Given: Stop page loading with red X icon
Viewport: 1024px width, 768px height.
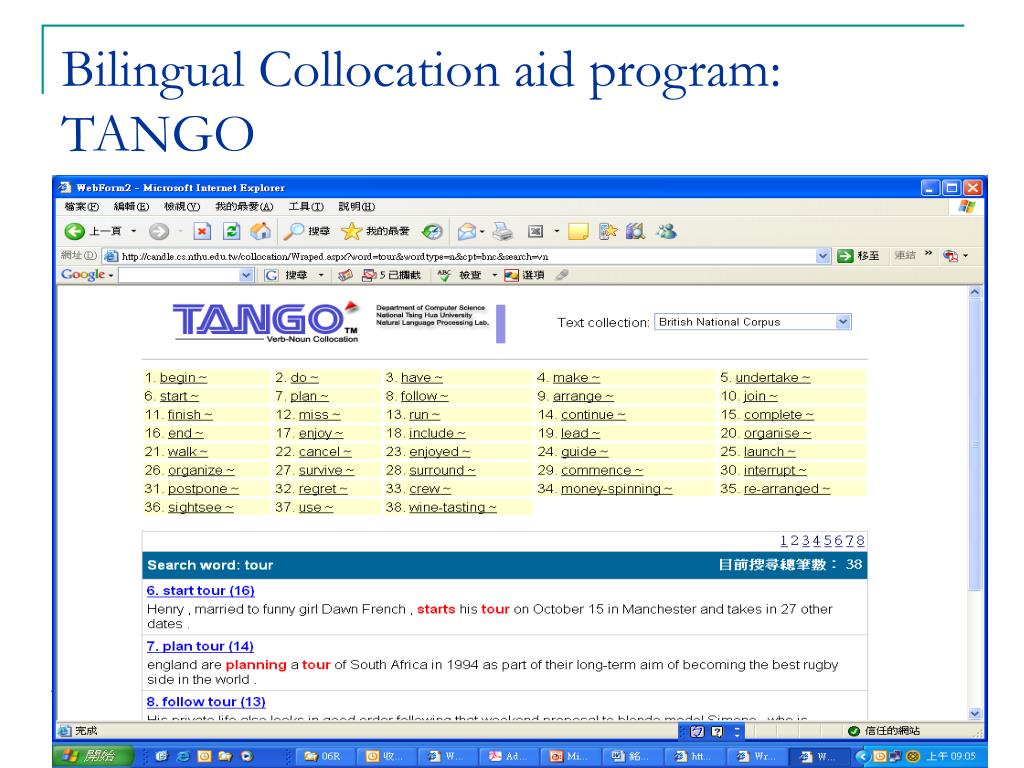Looking at the screenshot, I should point(202,231).
